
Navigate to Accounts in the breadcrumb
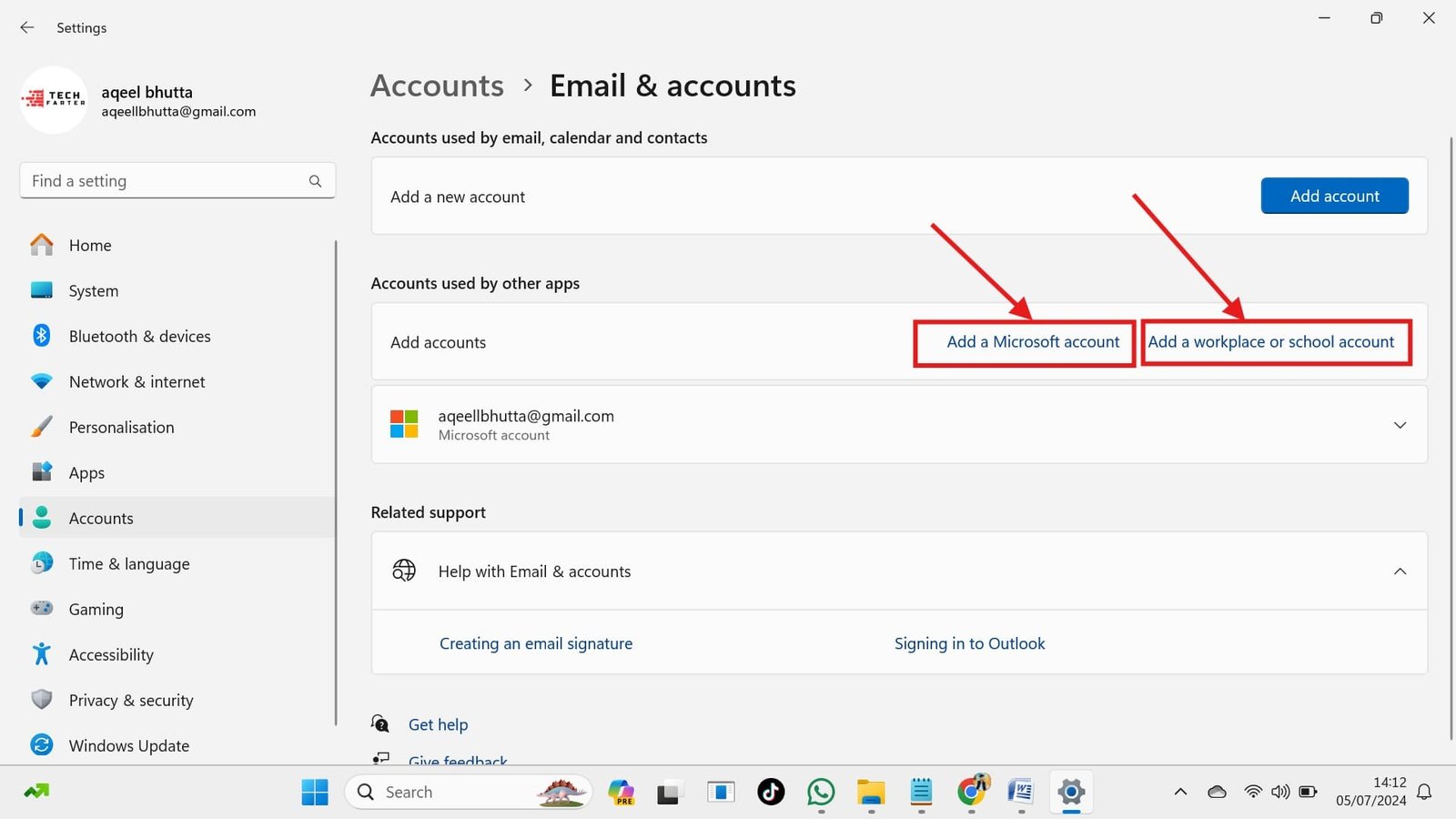(437, 86)
